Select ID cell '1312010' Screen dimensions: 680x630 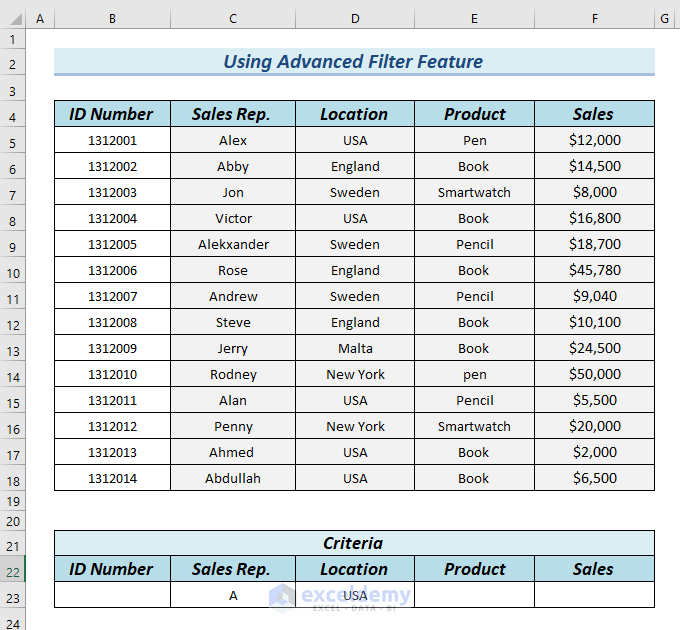pos(112,374)
